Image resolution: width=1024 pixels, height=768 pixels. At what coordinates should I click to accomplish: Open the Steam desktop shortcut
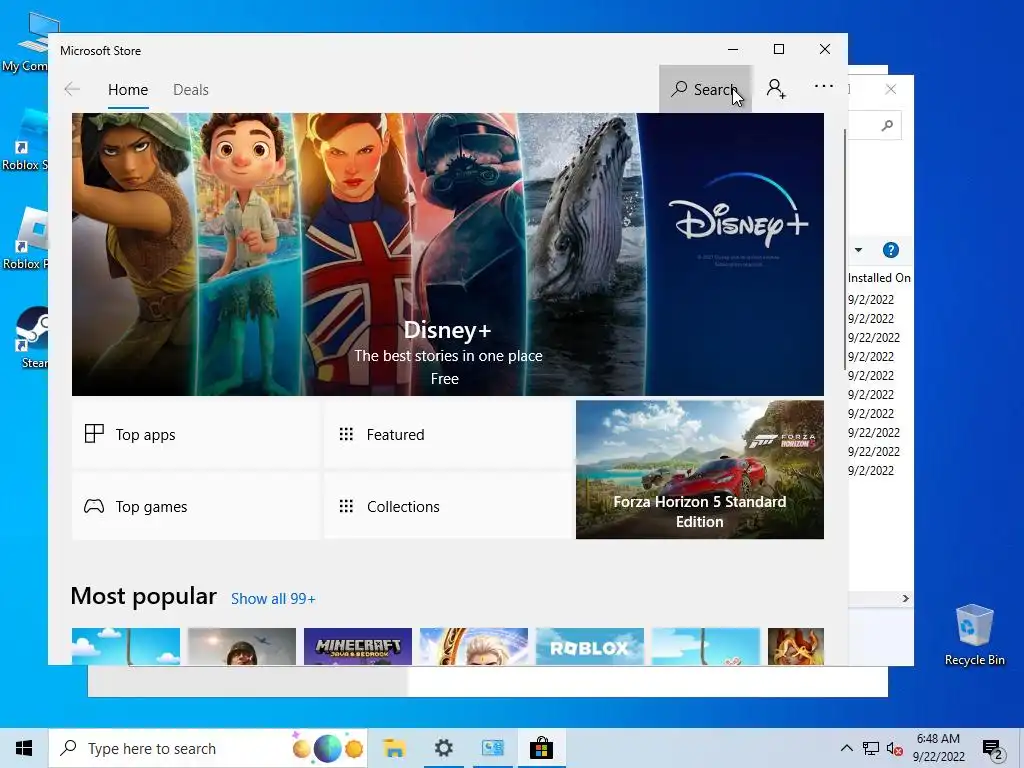[x=33, y=337]
